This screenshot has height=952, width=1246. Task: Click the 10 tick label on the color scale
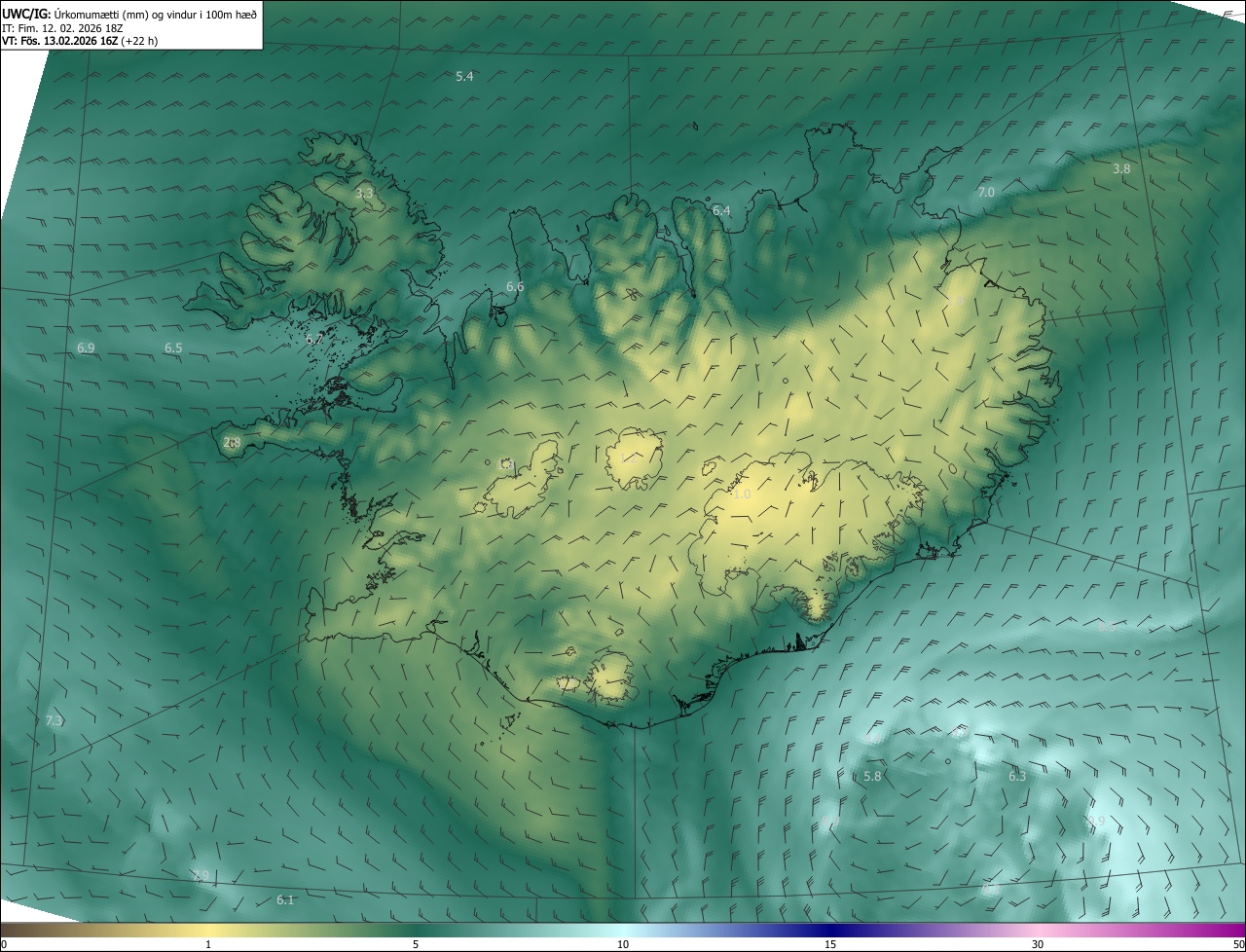[x=623, y=944]
